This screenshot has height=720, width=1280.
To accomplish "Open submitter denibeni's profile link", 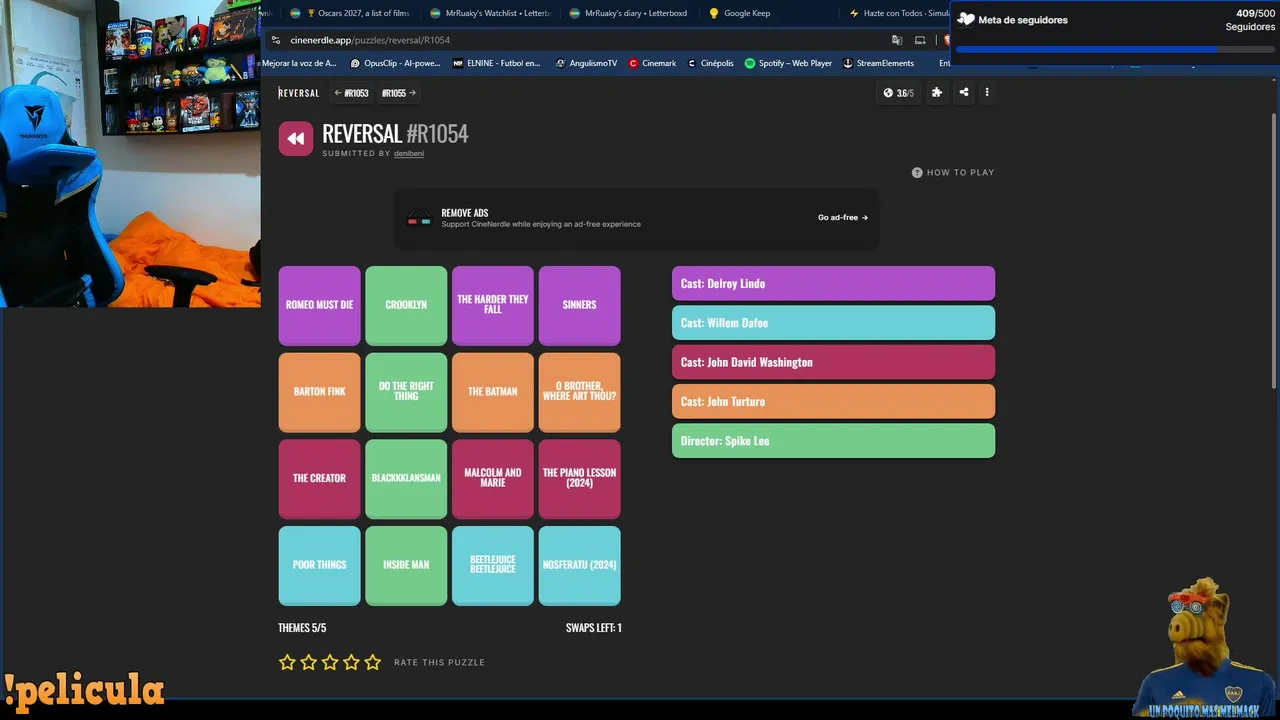I will coord(409,154).
